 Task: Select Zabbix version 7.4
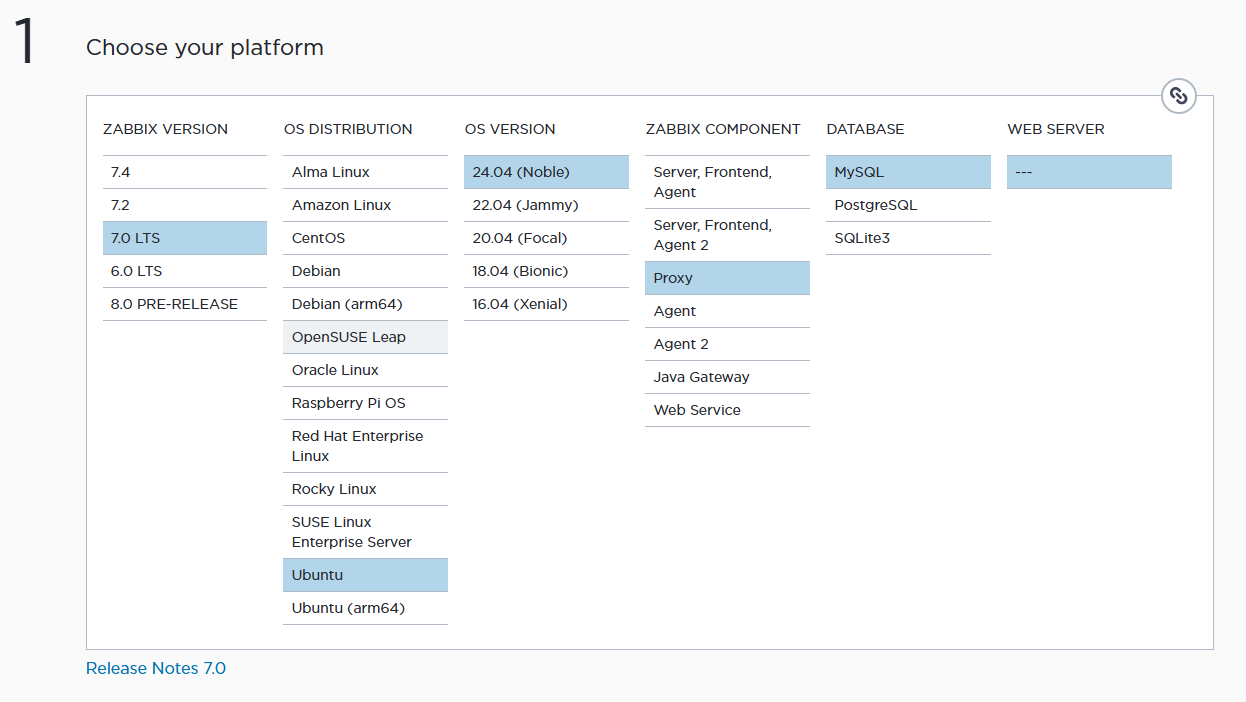184,172
